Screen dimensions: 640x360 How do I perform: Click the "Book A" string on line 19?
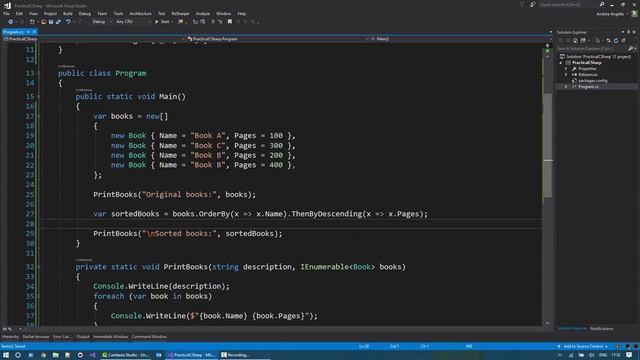(208, 136)
